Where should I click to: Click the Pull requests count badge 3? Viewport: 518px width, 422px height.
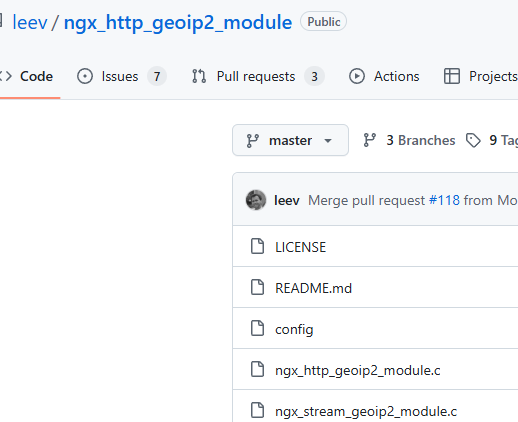[x=314, y=76]
